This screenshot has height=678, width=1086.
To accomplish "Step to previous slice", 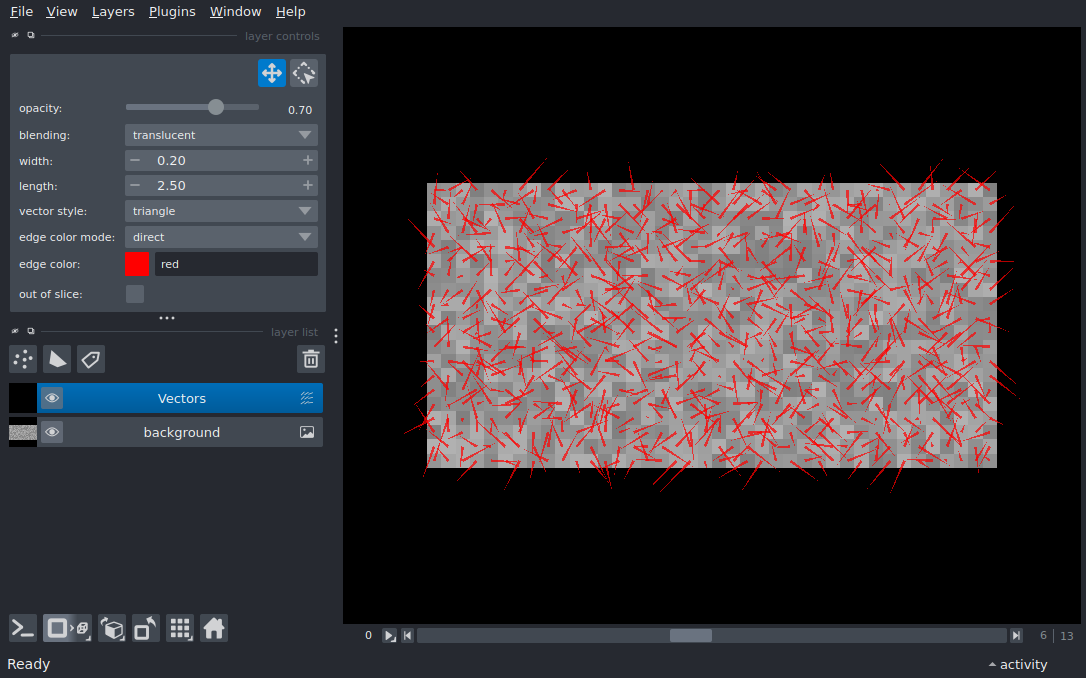I will tap(407, 635).
